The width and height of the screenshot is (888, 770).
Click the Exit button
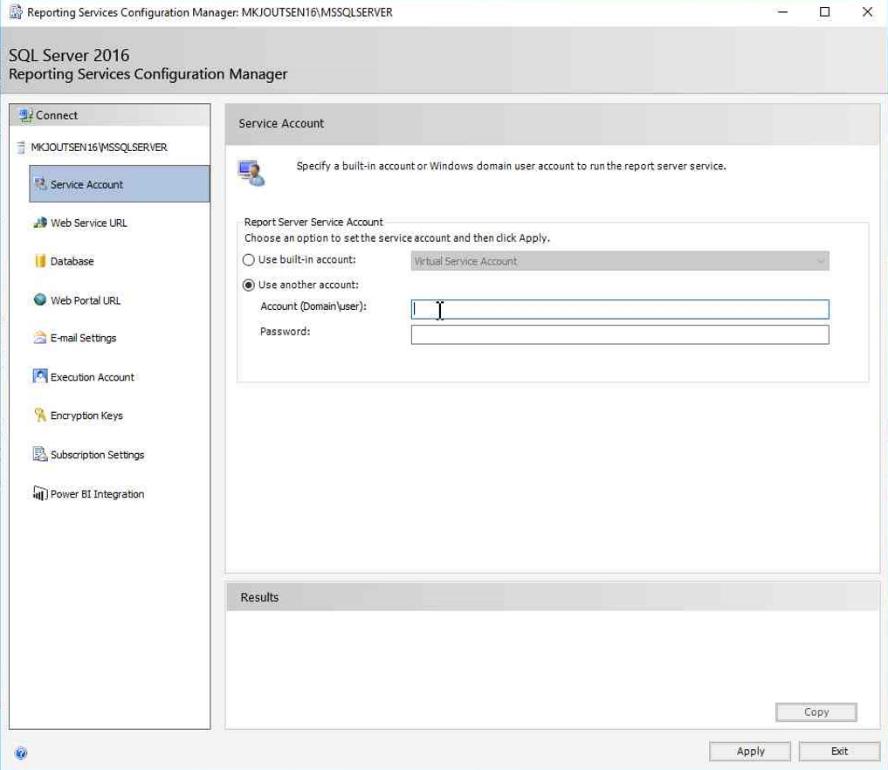tap(839, 751)
